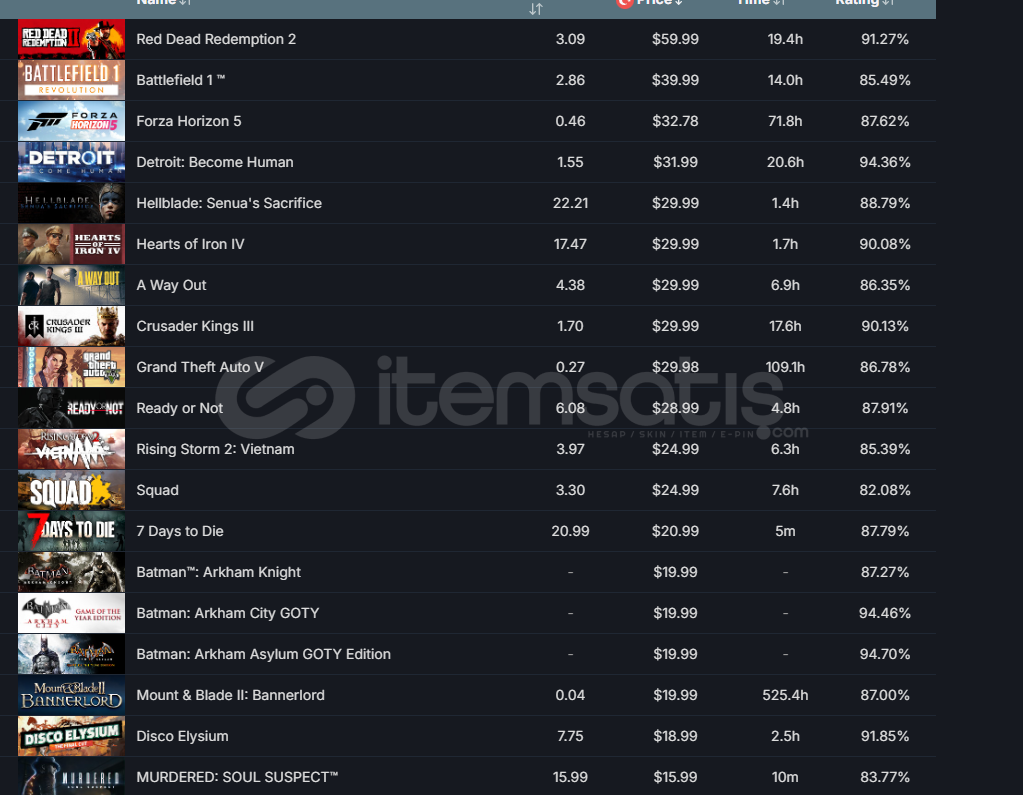Click "Rising Storm 2: Vietnam" title

point(215,449)
